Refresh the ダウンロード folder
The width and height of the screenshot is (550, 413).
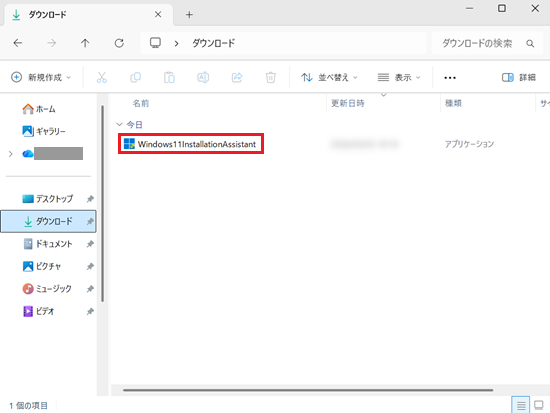coord(119,43)
